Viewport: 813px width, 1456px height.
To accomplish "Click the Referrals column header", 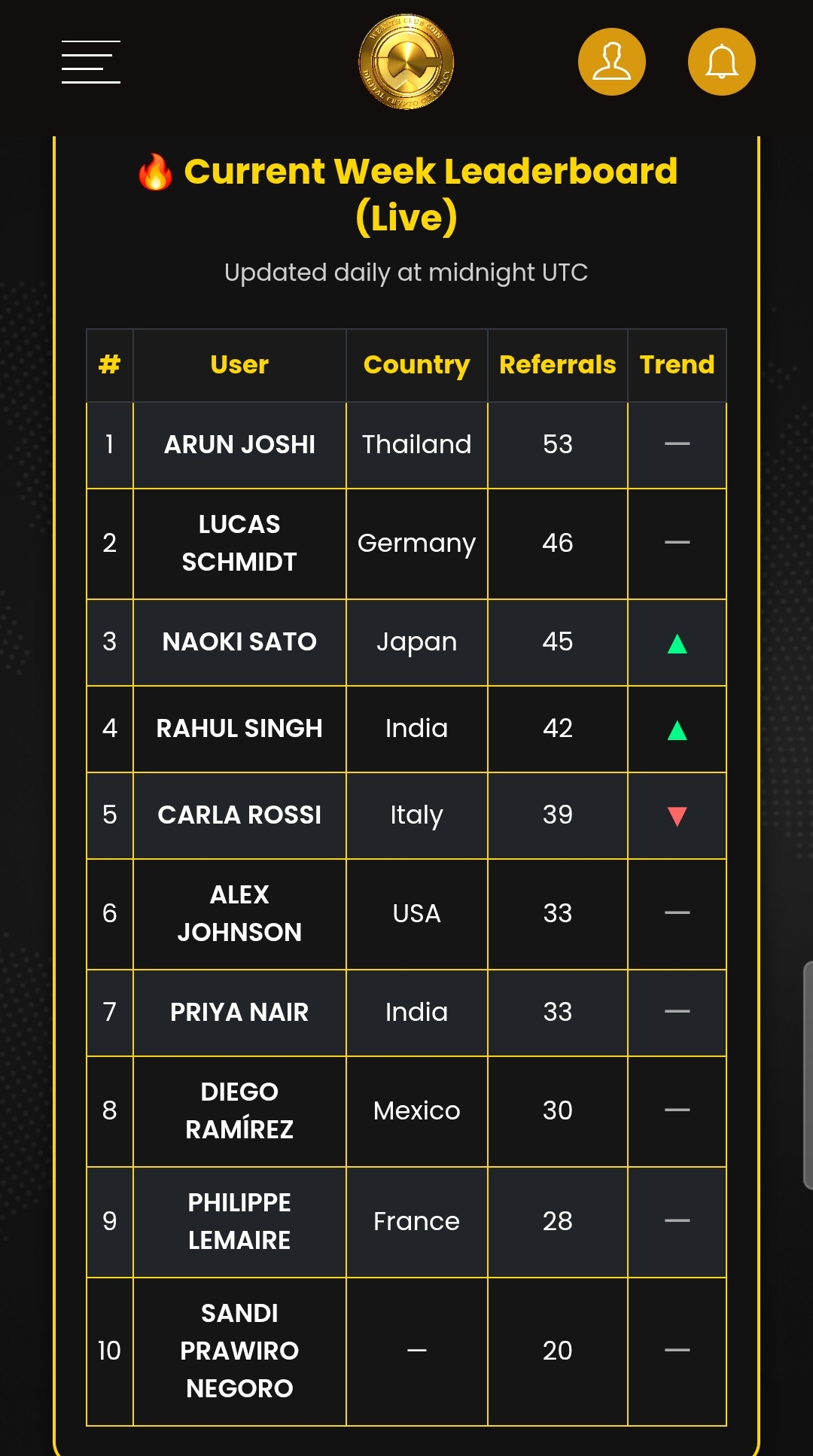I will (x=557, y=365).
